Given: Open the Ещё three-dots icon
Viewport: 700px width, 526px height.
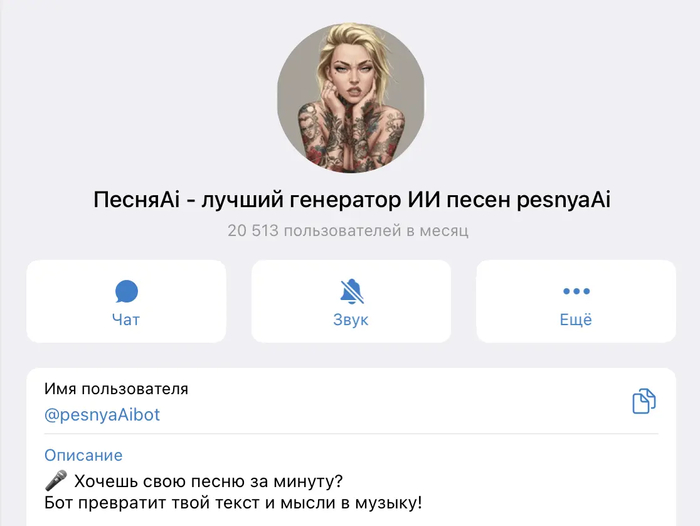Looking at the screenshot, I should click(x=576, y=291).
